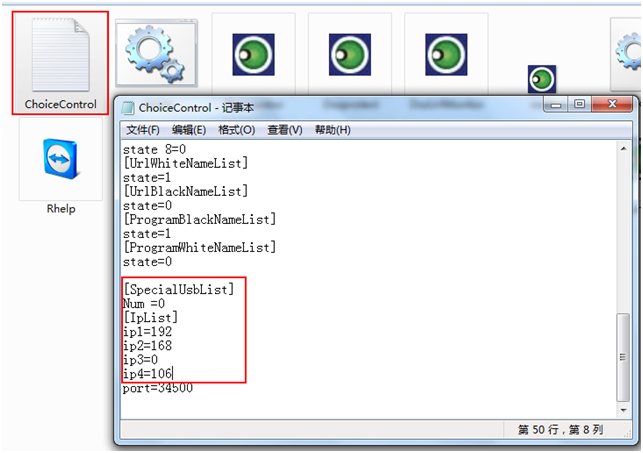This screenshot has width=643, height=453.
Task: Click the small green eye icon
Action: coord(542,79)
